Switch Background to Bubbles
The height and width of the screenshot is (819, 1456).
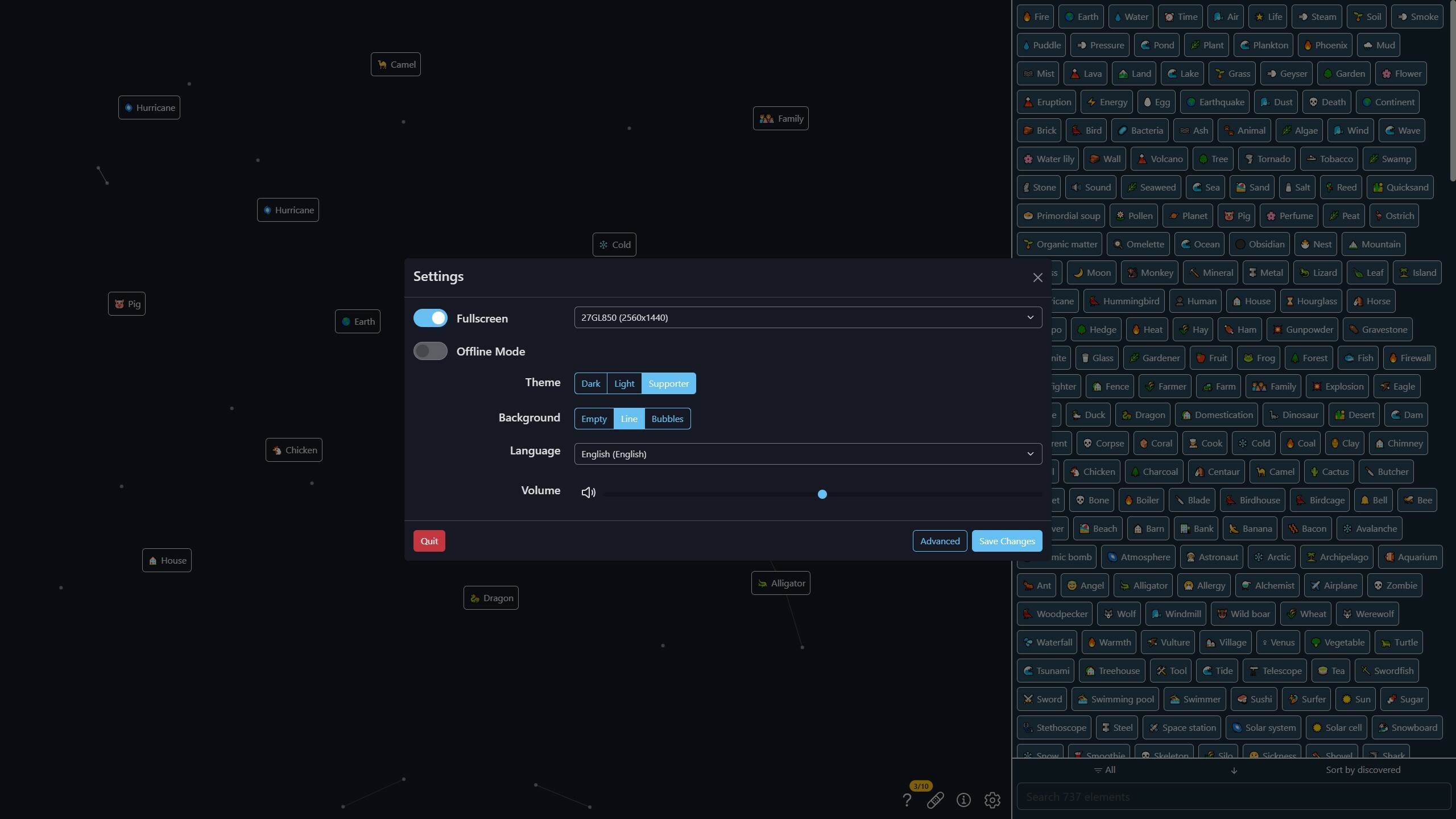[x=667, y=419]
